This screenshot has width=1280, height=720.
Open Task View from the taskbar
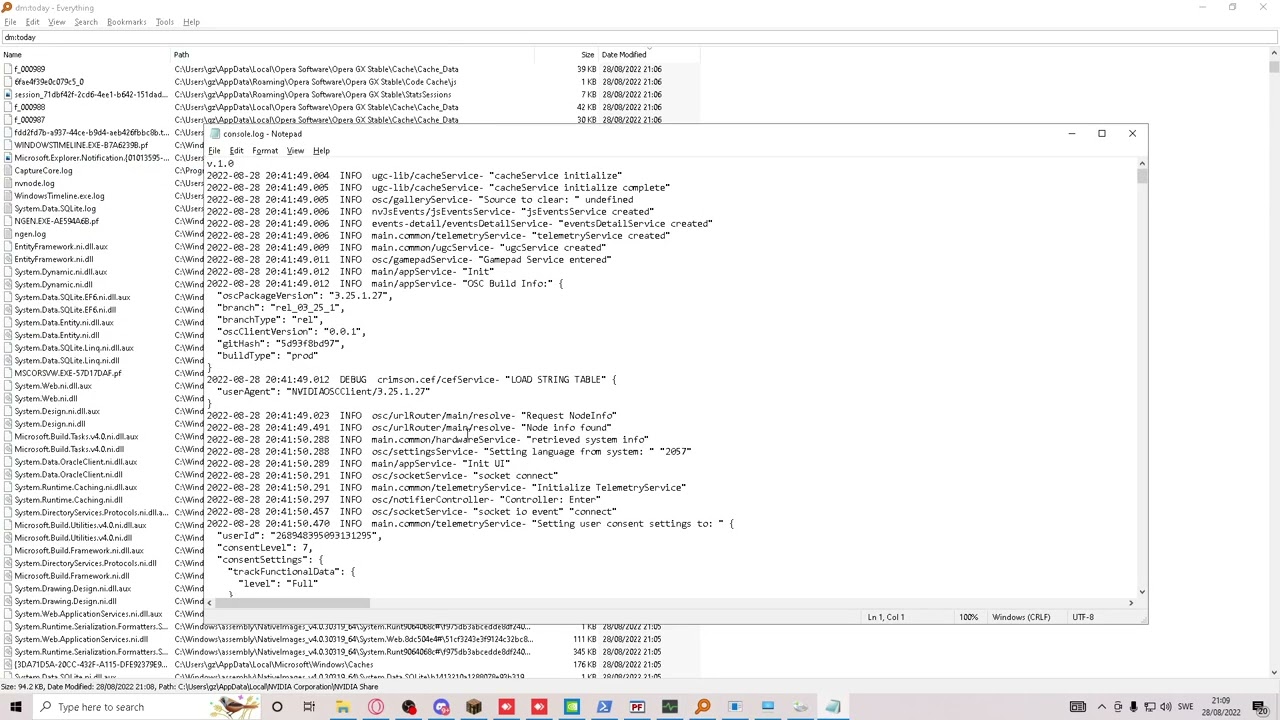coord(309,707)
